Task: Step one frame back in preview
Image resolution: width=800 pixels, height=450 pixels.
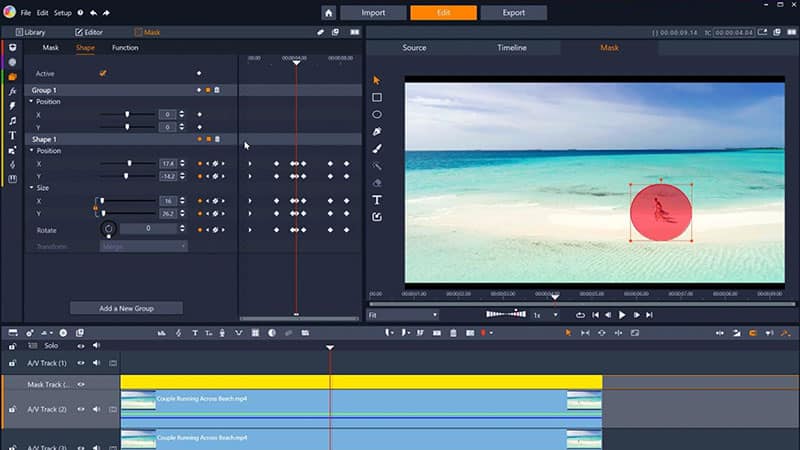Action: (x=608, y=315)
